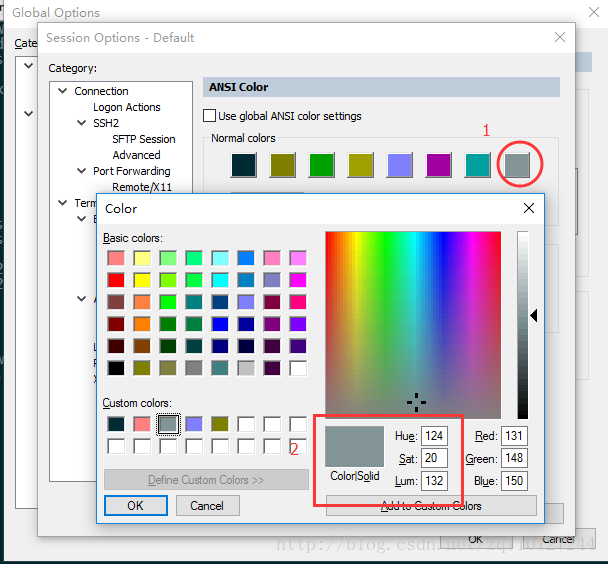This screenshot has height=564, width=608.
Task: Cancel the Color dialog
Action: click(x=207, y=505)
